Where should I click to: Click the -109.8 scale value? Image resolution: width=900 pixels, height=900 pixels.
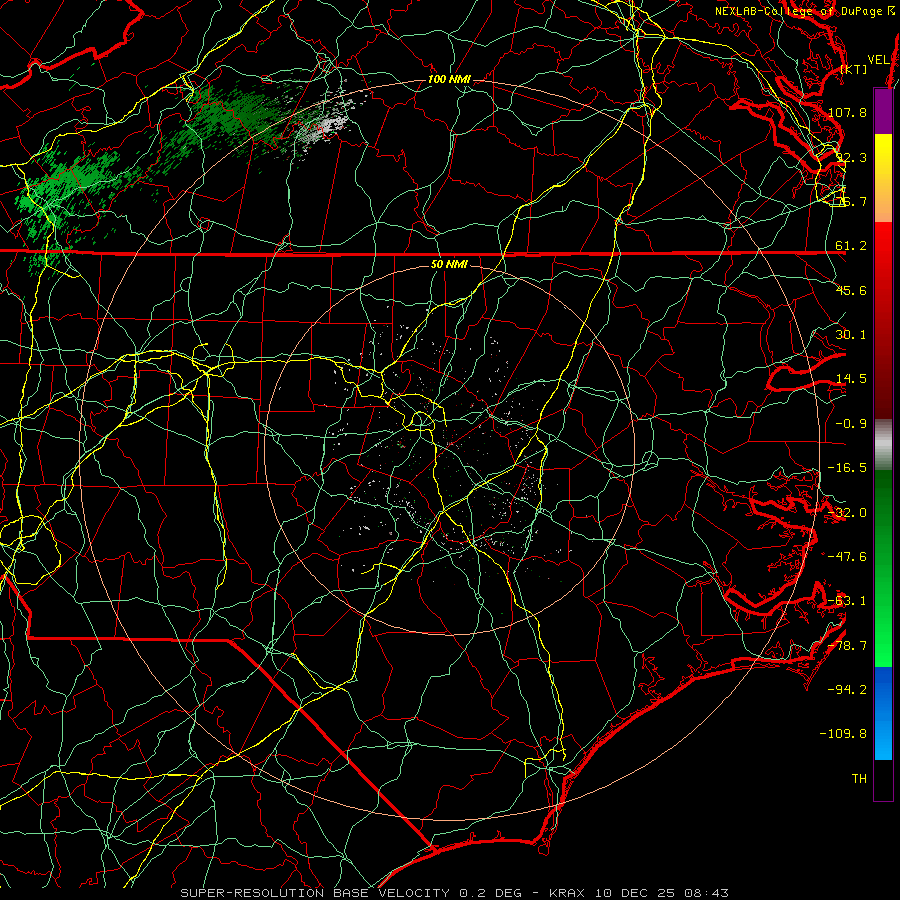843,734
